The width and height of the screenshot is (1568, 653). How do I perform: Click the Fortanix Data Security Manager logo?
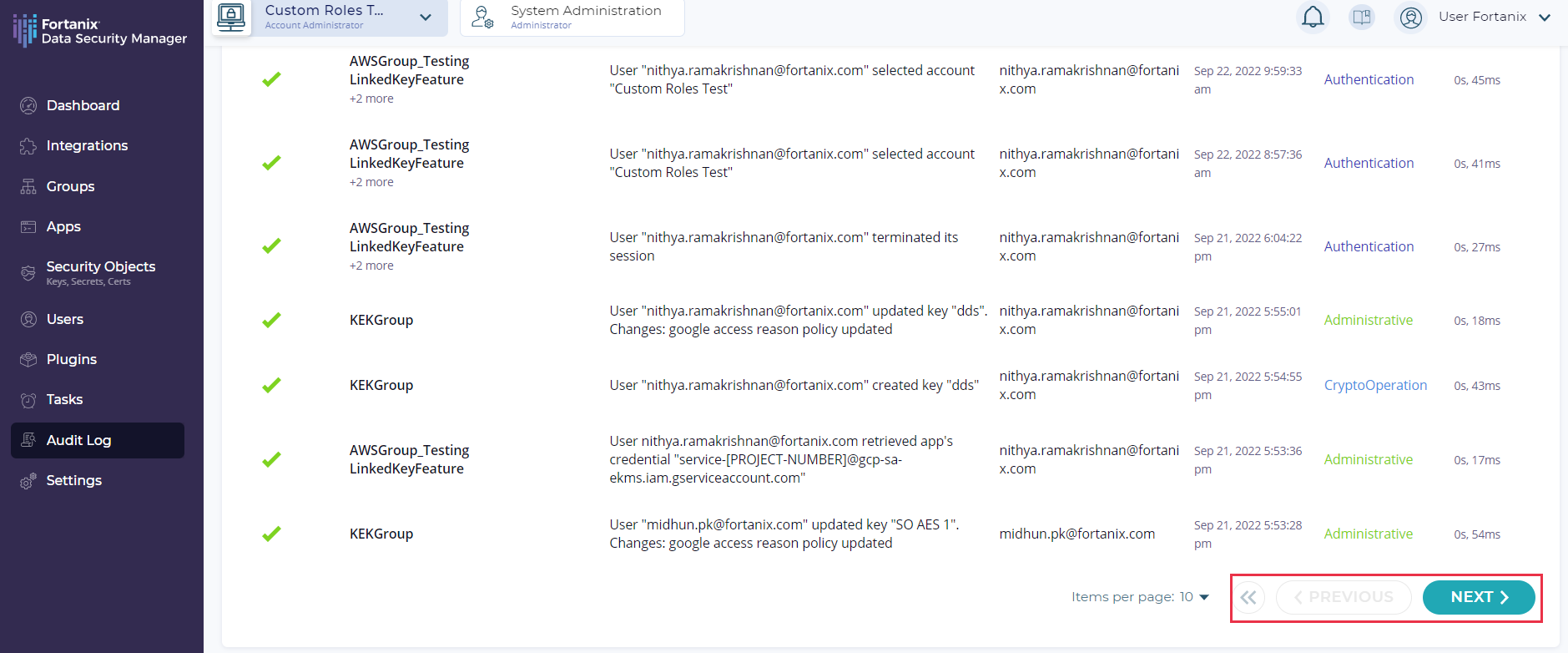[100, 31]
